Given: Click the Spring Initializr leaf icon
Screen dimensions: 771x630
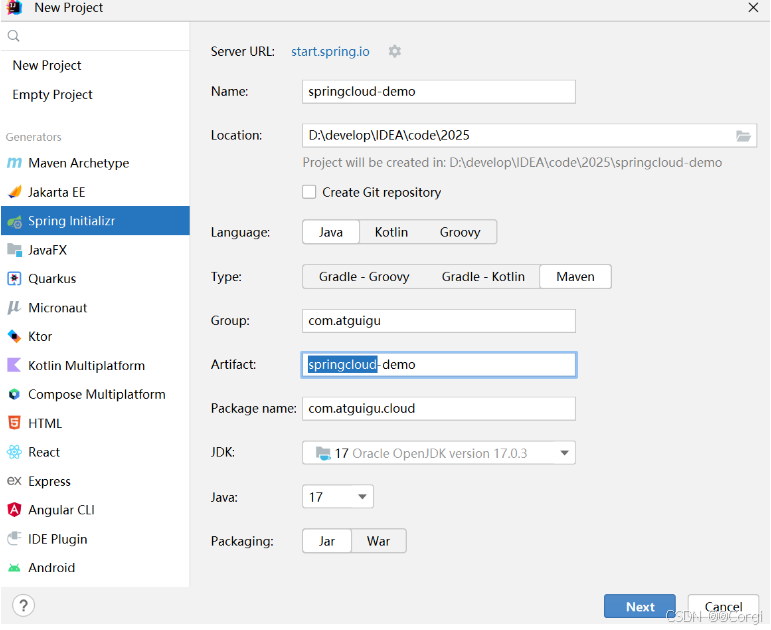Looking at the screenshot, I should click(x=15, y=222).
